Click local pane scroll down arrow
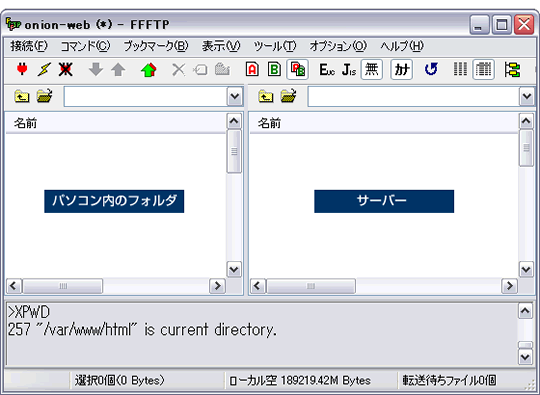Screen dimensions: 540x395 [234, 269]
